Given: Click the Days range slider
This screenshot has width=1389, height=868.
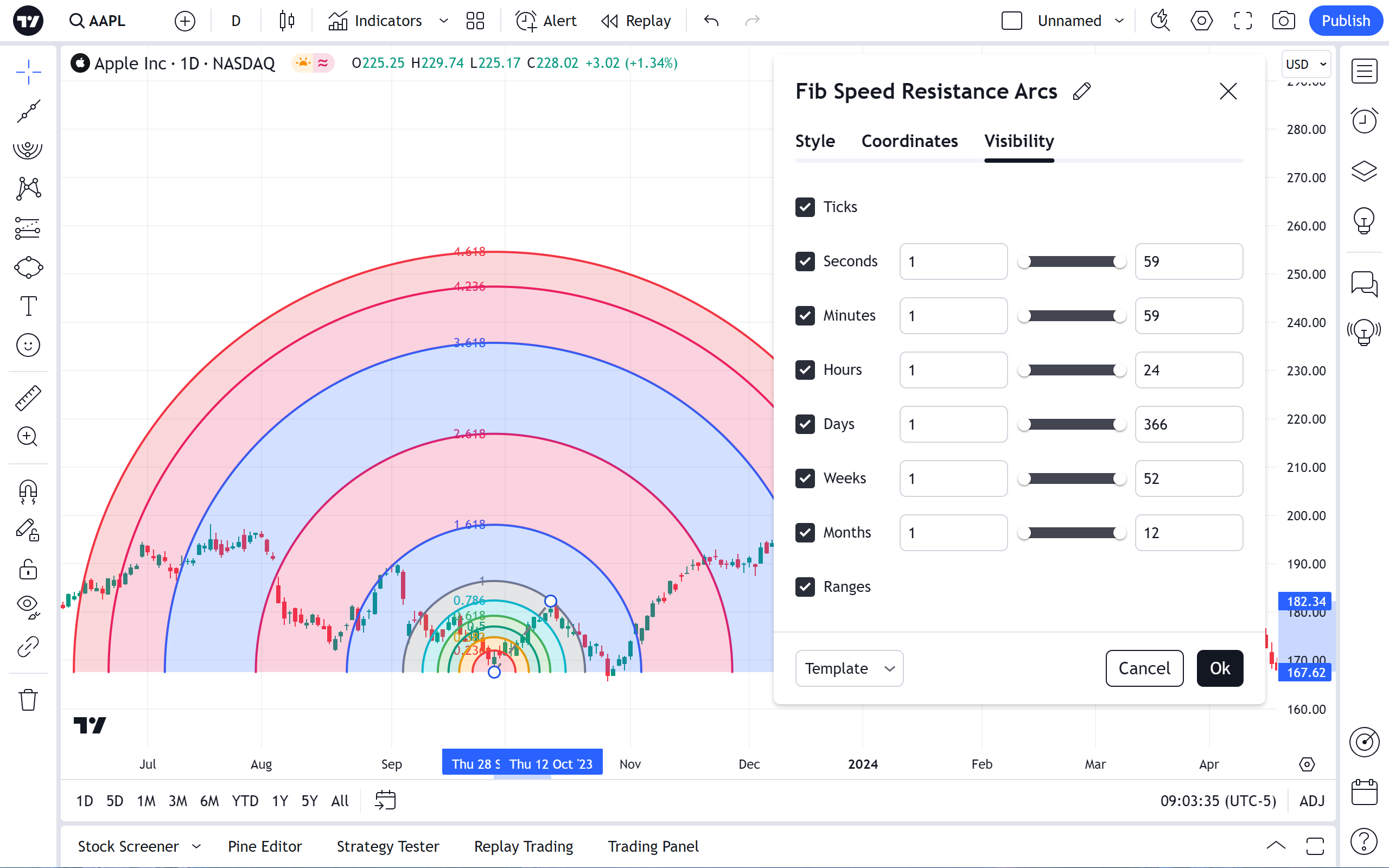Looking at the screenshot, I should point(1071,424).
